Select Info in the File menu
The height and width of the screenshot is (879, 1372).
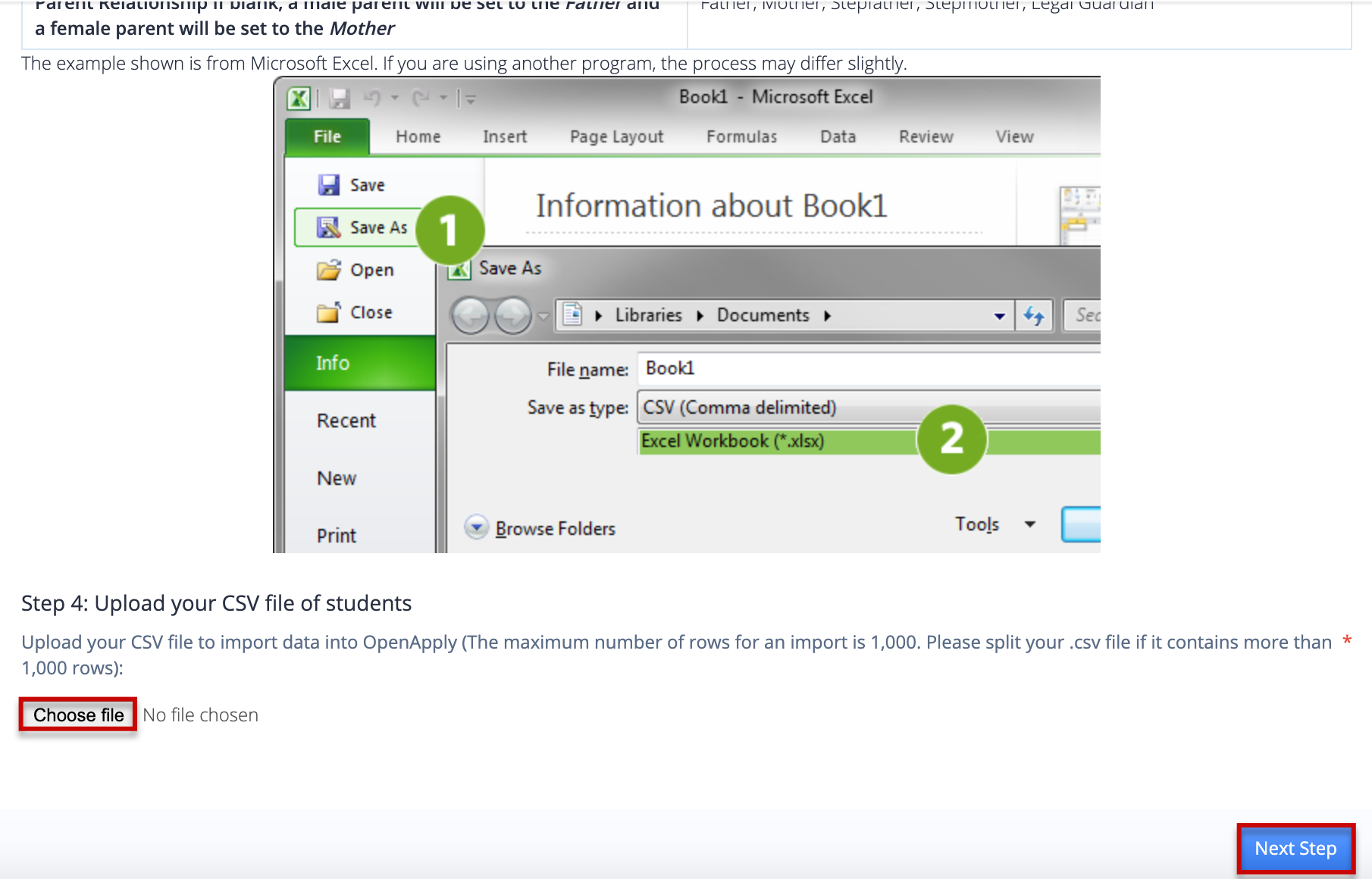(361, 363)
